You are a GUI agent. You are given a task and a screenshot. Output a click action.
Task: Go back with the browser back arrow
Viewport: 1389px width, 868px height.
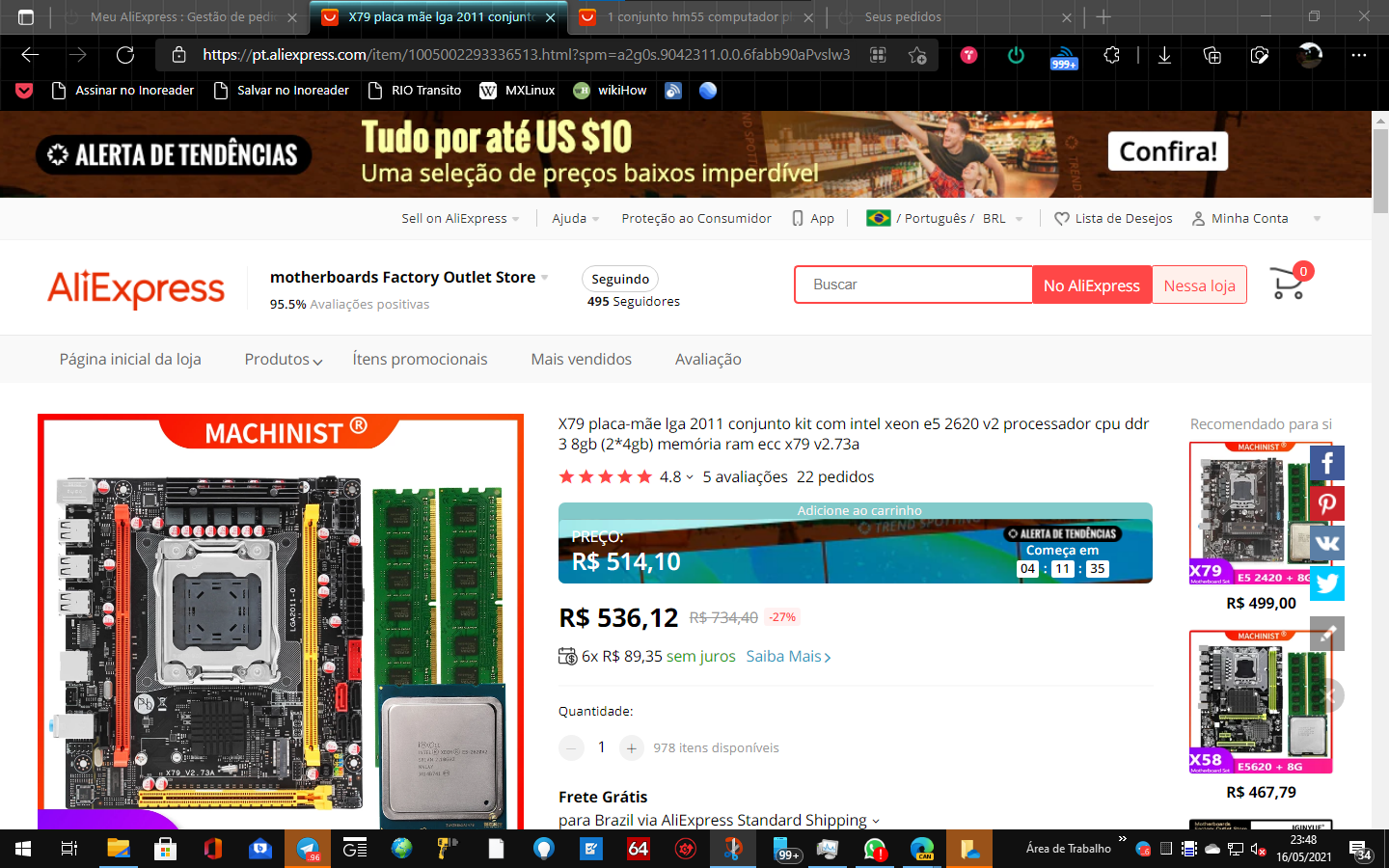[x=30, y=55]
